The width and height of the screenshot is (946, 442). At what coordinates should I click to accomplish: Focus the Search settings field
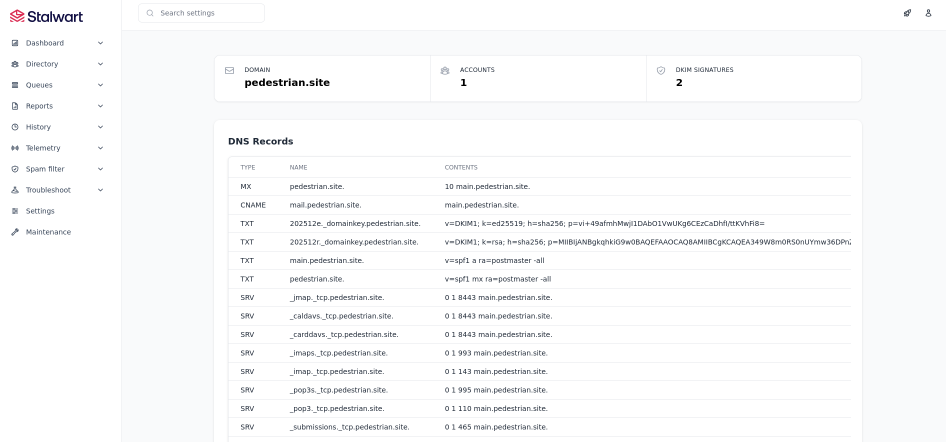coord(202,13)
